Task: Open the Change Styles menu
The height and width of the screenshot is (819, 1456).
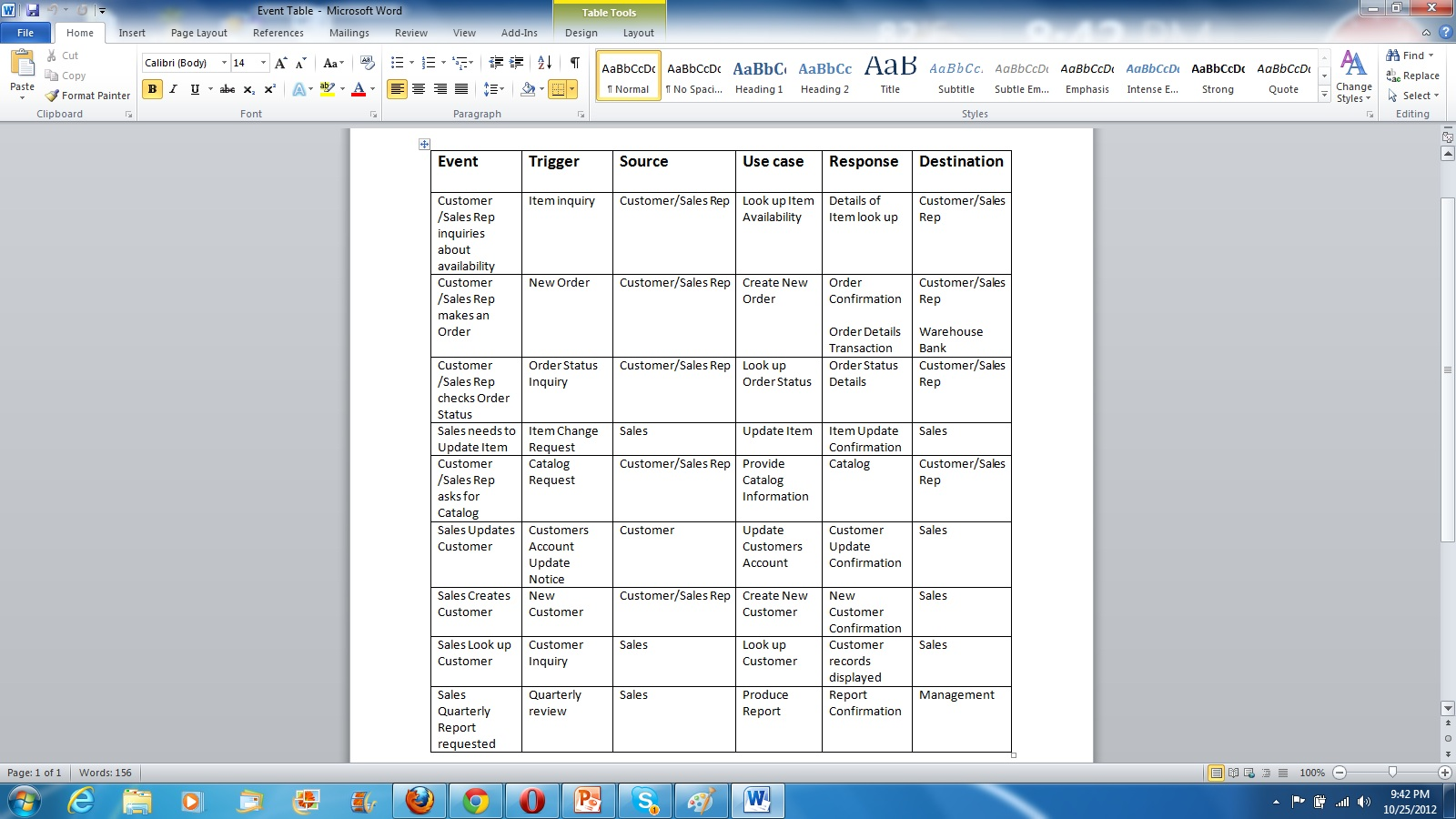Action: [1354, 77]
